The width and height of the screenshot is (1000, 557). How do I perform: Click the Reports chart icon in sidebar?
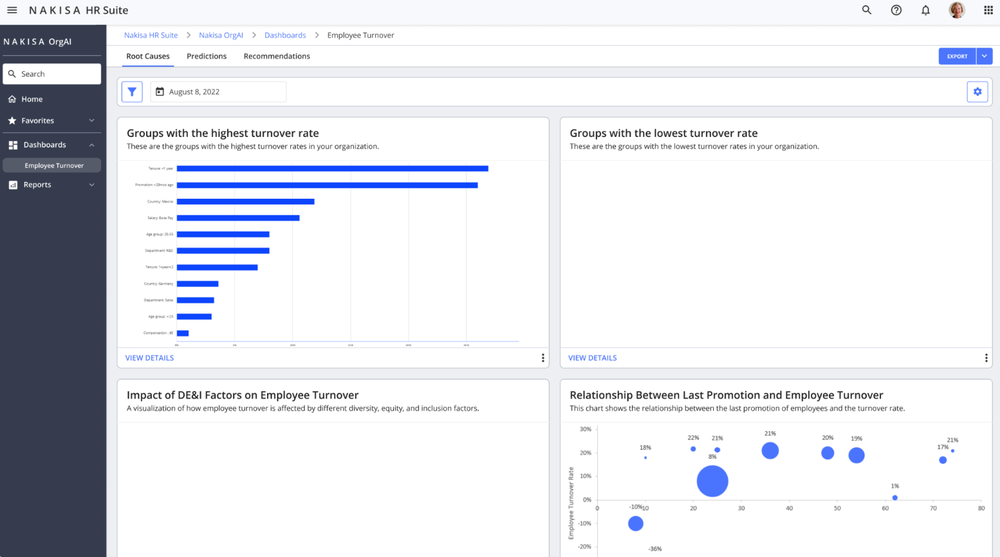(13, 185)
